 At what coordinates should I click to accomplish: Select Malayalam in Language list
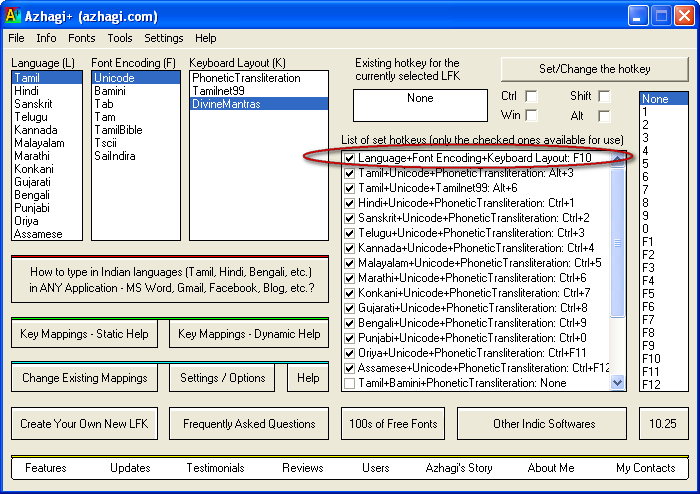coord(47,143)
